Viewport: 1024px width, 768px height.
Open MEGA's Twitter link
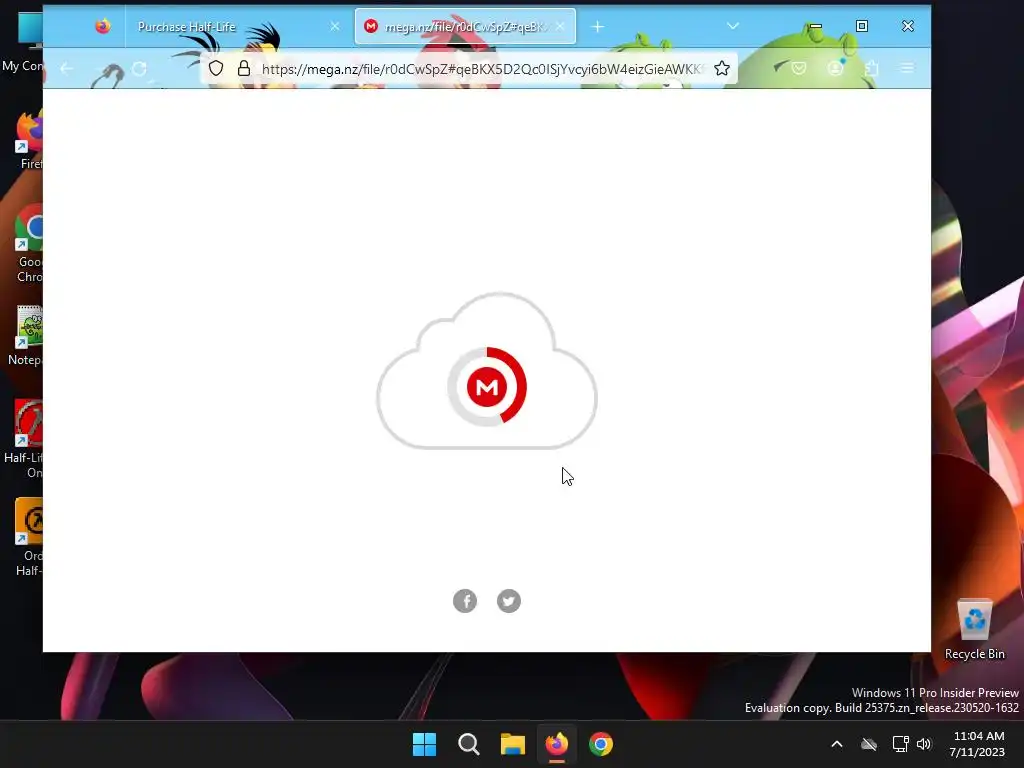tap(509, 601)
